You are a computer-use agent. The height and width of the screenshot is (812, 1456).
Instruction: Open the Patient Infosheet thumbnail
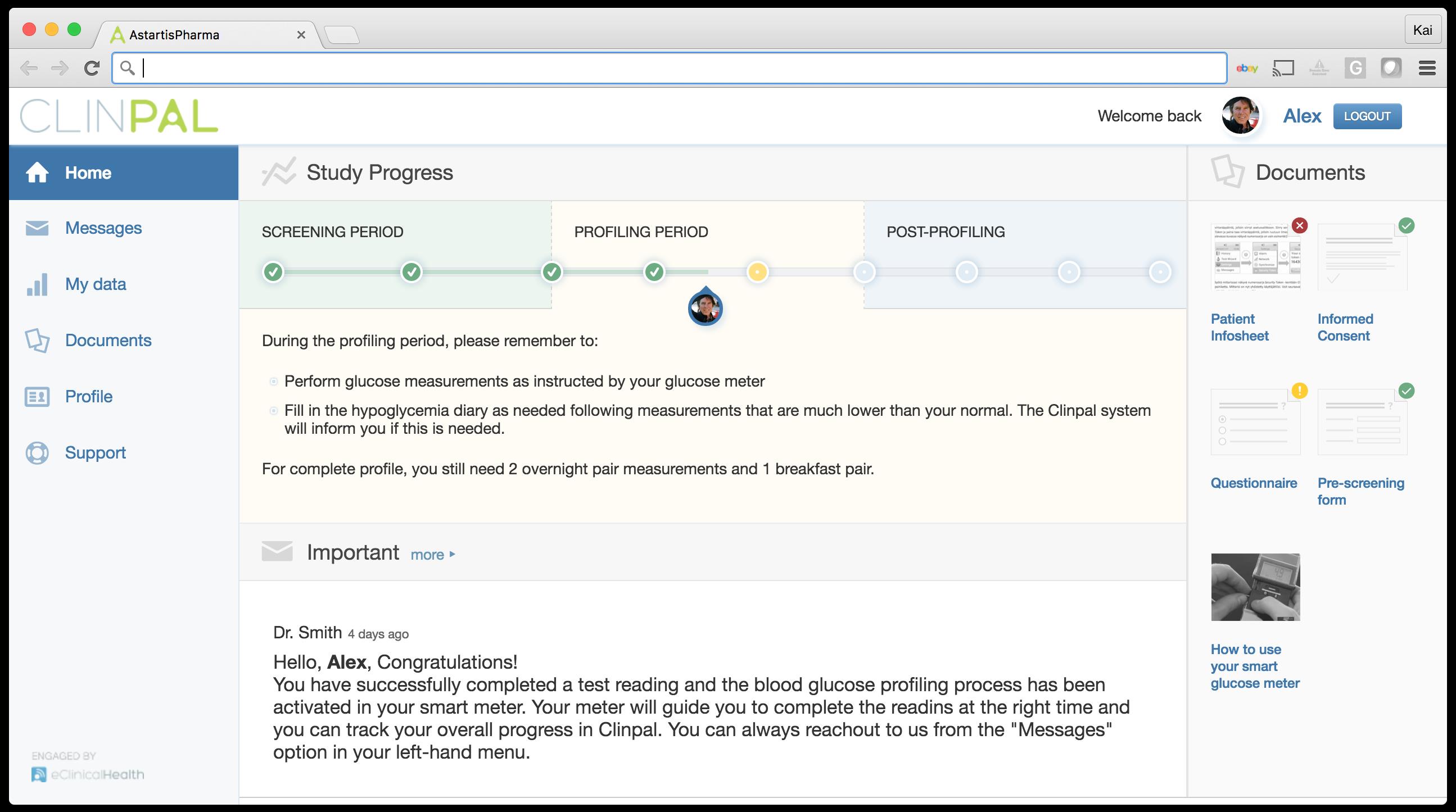(x=1255, y=257)
